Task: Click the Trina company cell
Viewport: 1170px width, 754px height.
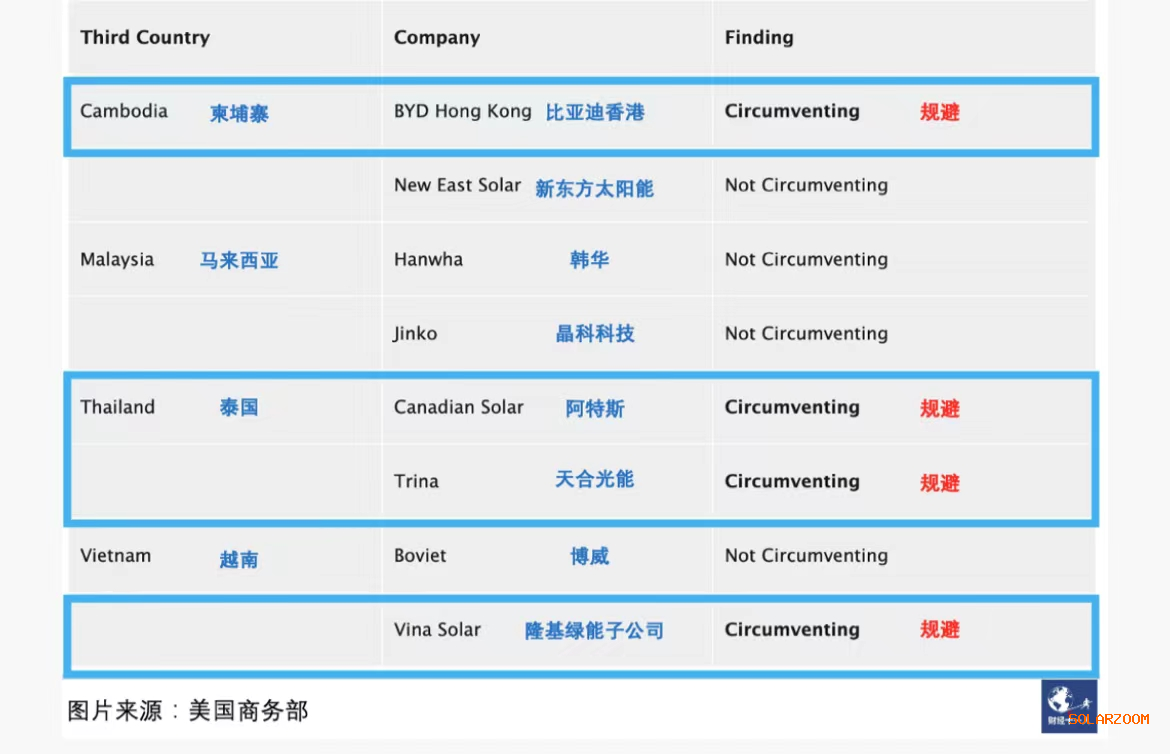Action: coord(416,481)
